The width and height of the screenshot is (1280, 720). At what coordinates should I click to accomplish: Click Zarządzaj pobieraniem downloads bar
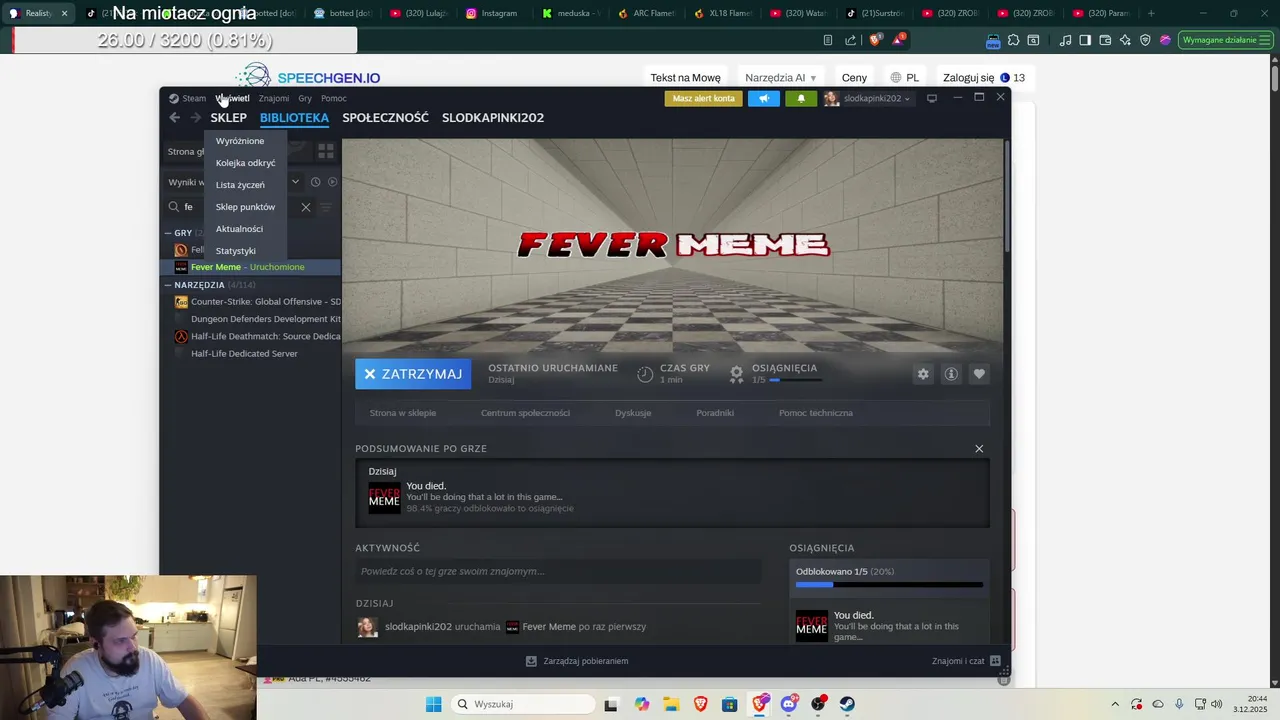coord(578,661)
